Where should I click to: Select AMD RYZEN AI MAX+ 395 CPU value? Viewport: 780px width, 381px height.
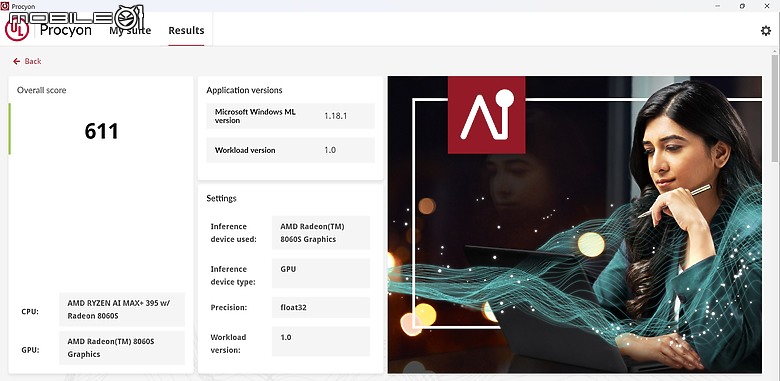(x=122, y=309)
